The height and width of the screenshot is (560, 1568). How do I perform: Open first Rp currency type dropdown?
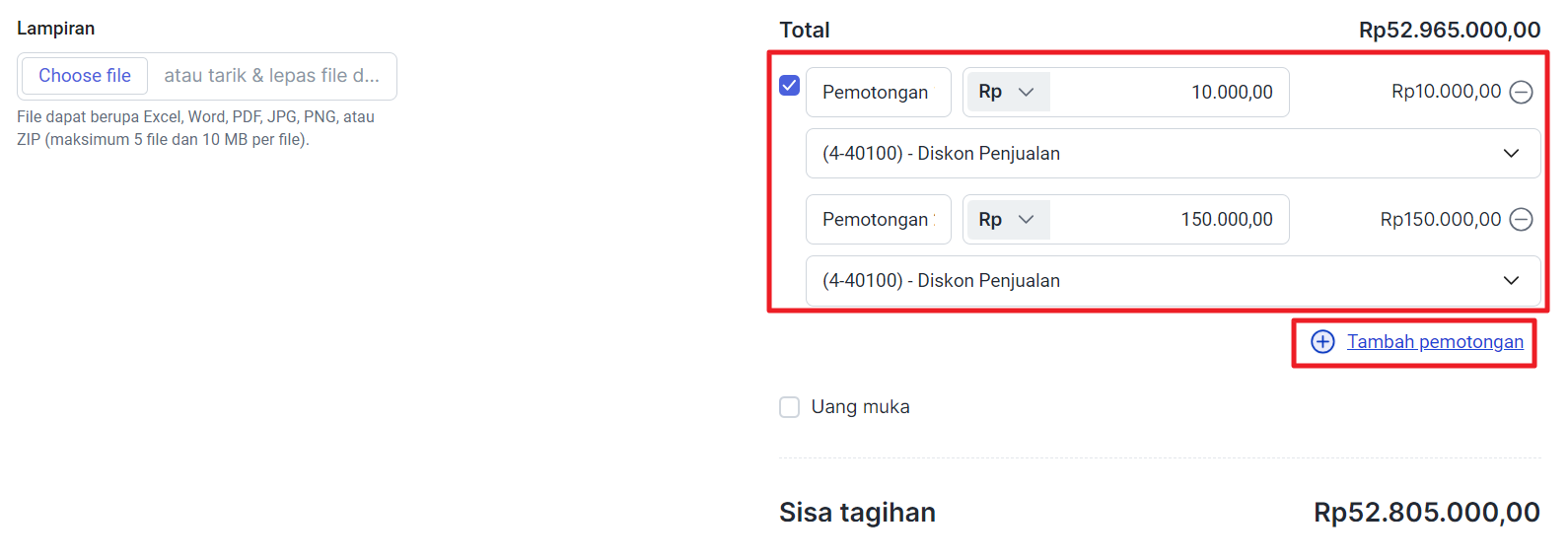(1007, 93)
